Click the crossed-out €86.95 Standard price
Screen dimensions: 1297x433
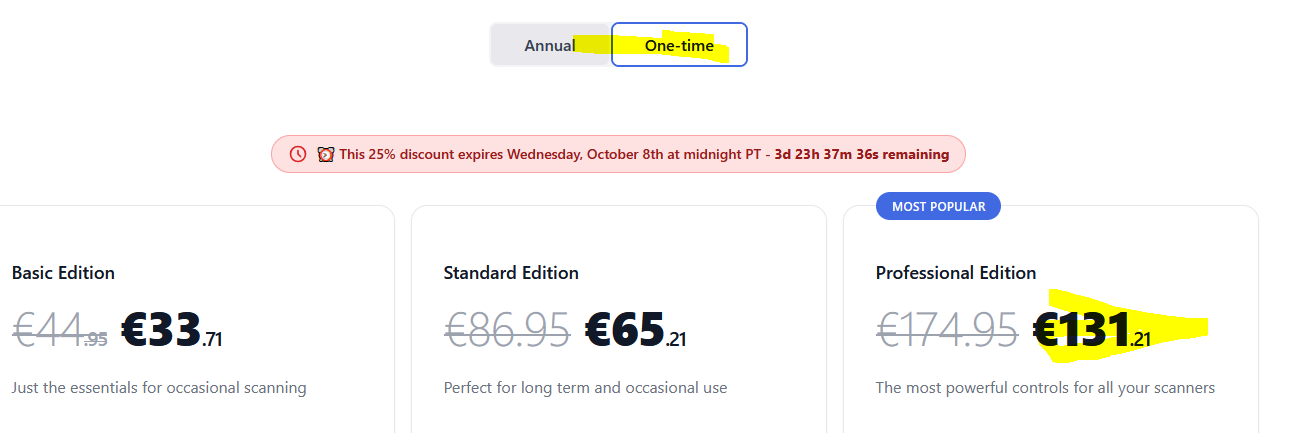pyautogui.click(x=507, y=330)
